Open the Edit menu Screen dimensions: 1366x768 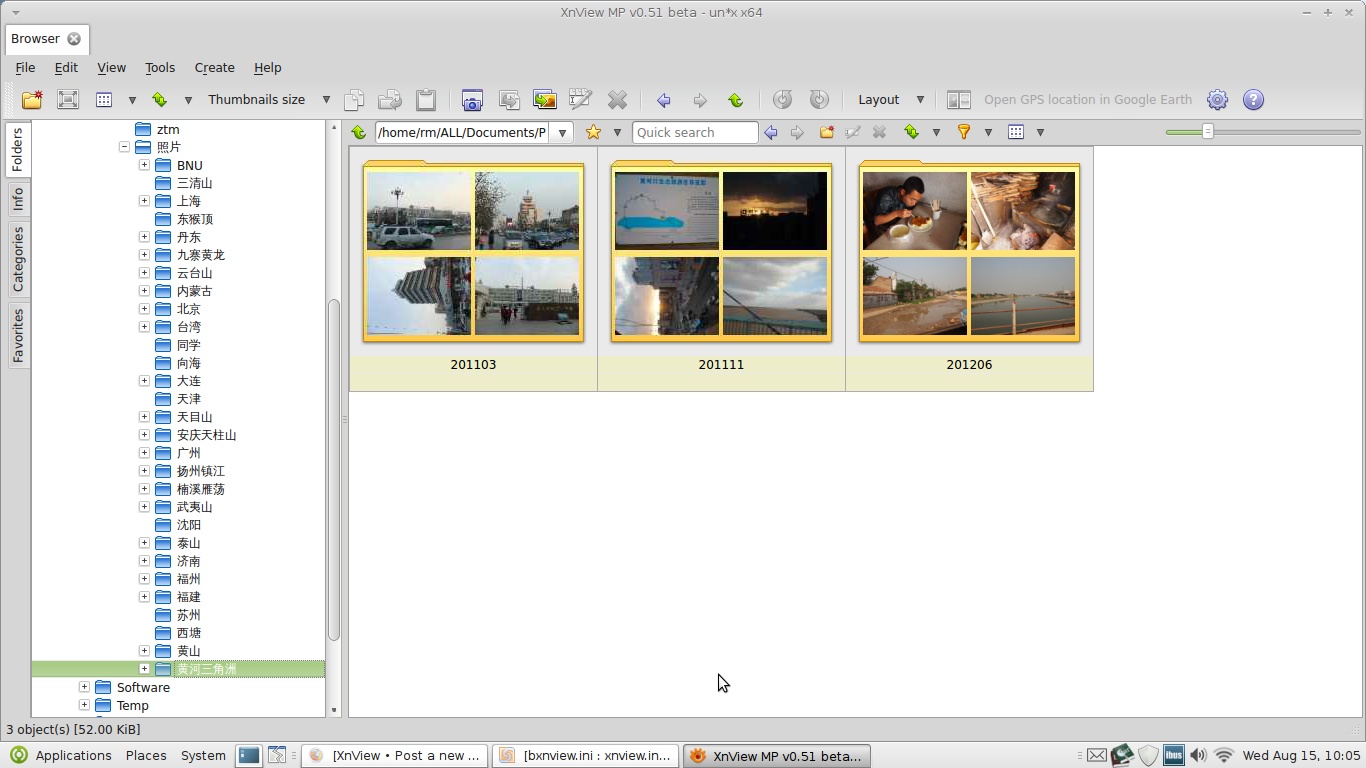tap(66, 68)
